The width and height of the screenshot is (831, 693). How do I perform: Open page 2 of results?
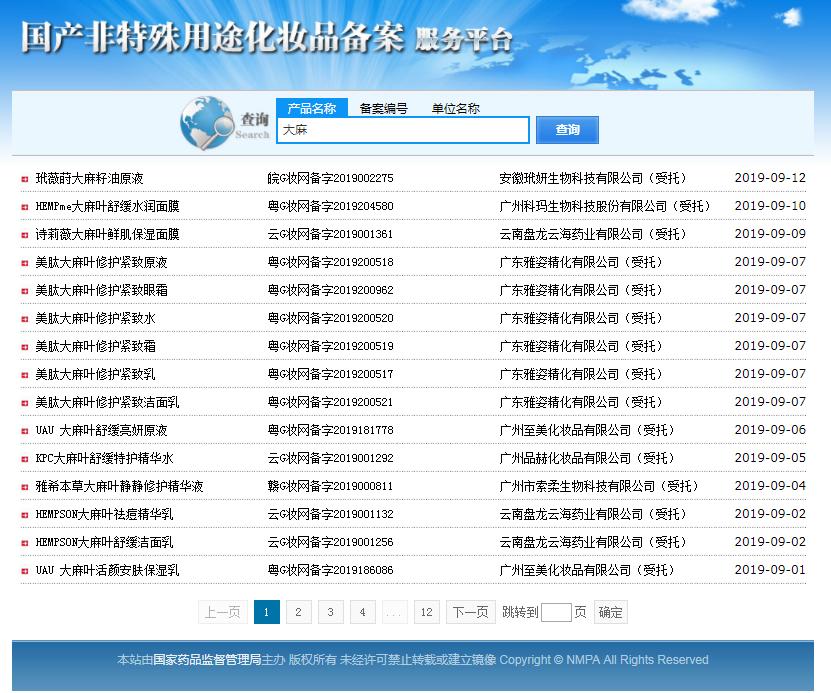click(x=298, y=611)
